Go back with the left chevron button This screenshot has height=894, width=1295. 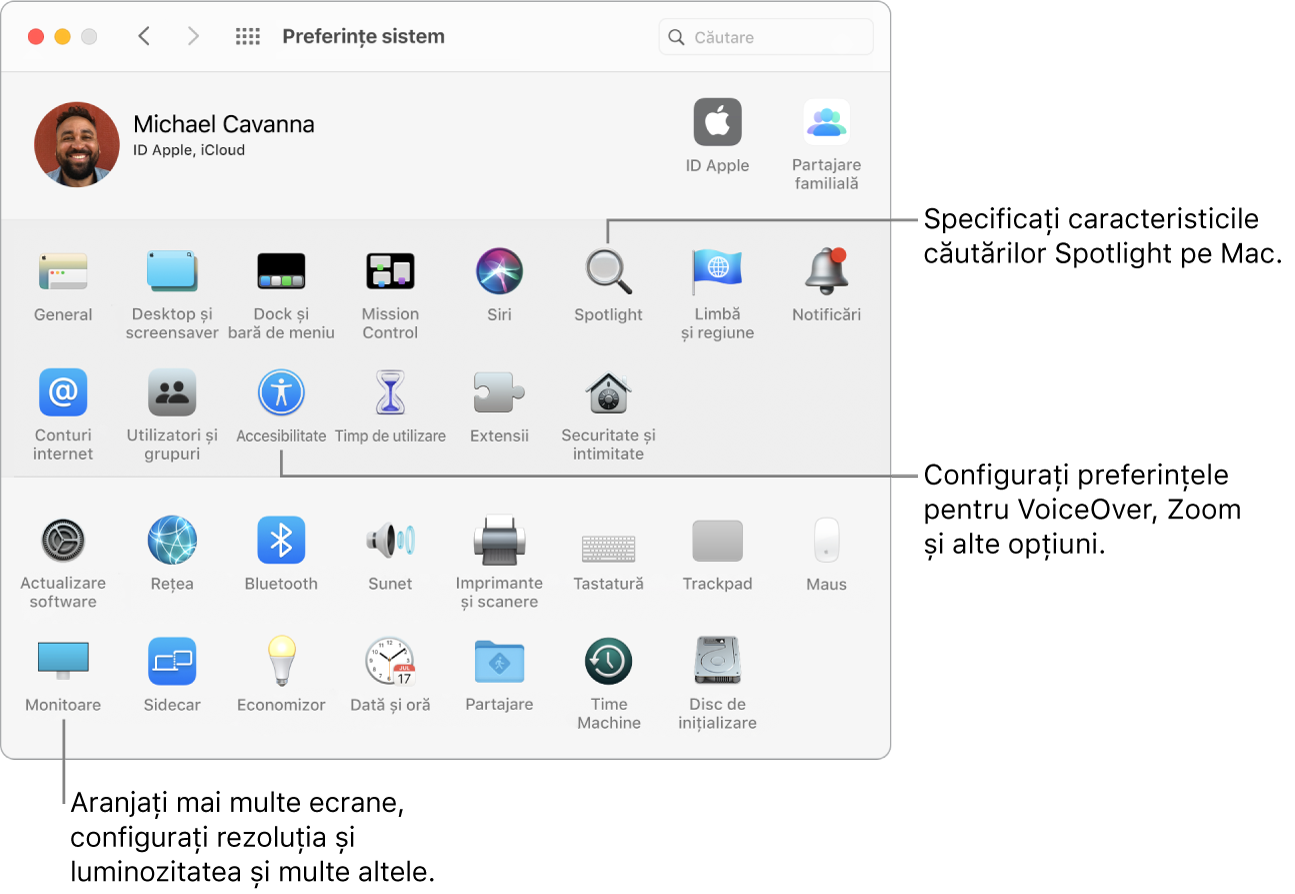coord(144,37)
